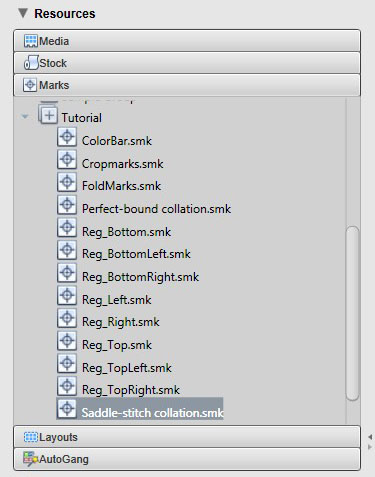The width and height of the screenshot is (375, 477).
Task: Click the Reg_BottomRight.smk mark icon
Action: [x=67, y=273]
